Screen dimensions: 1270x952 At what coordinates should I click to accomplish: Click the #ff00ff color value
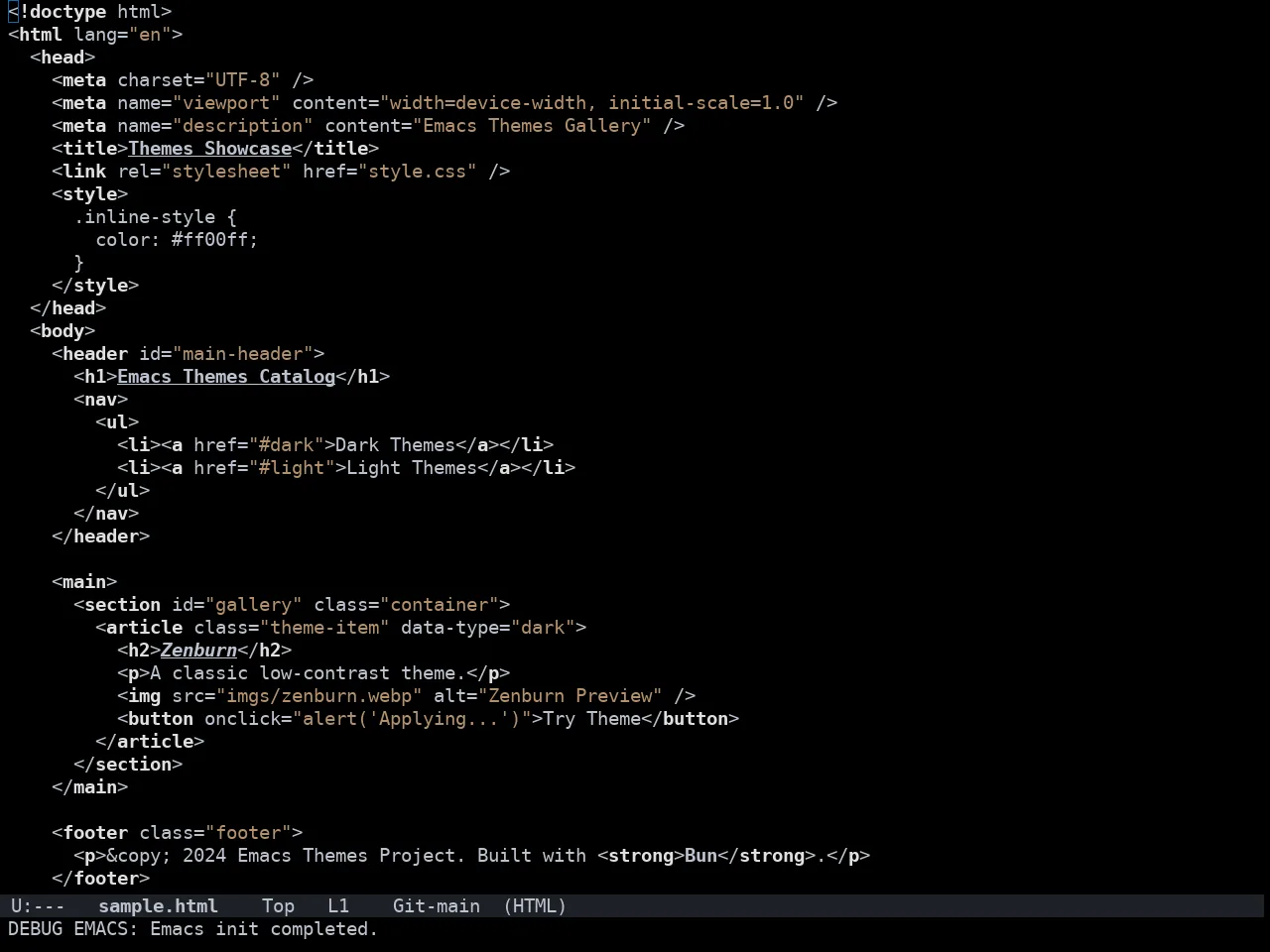(x=209, y=240)
